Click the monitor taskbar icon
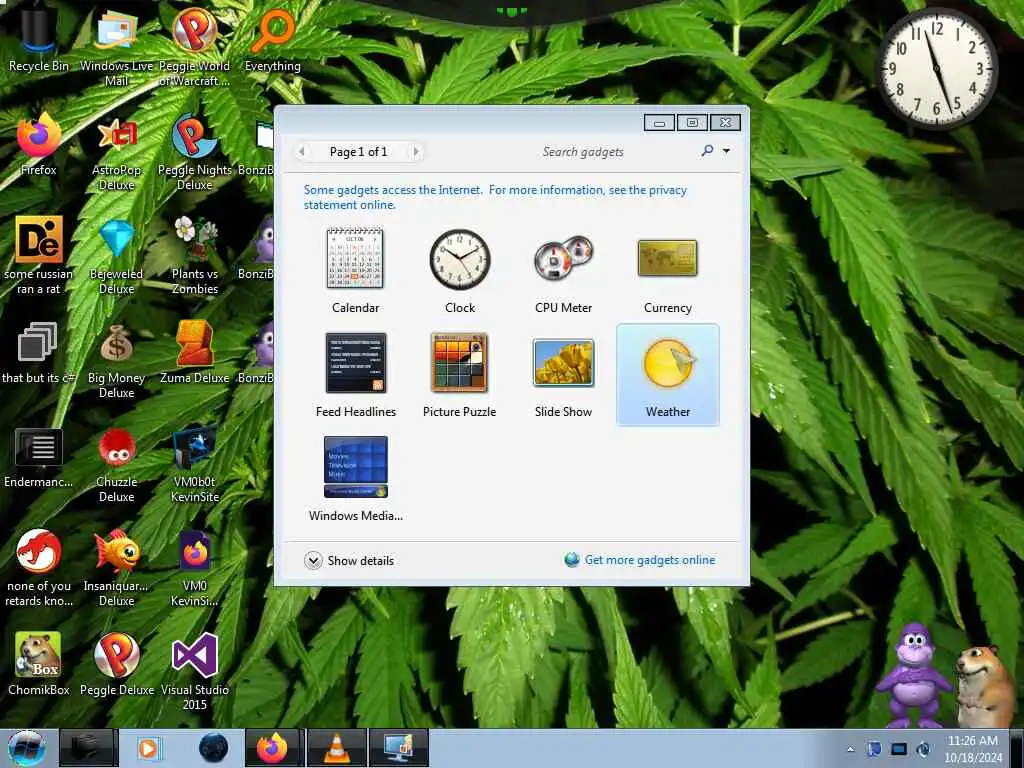The image size is (1024, 768). (398, 748)
